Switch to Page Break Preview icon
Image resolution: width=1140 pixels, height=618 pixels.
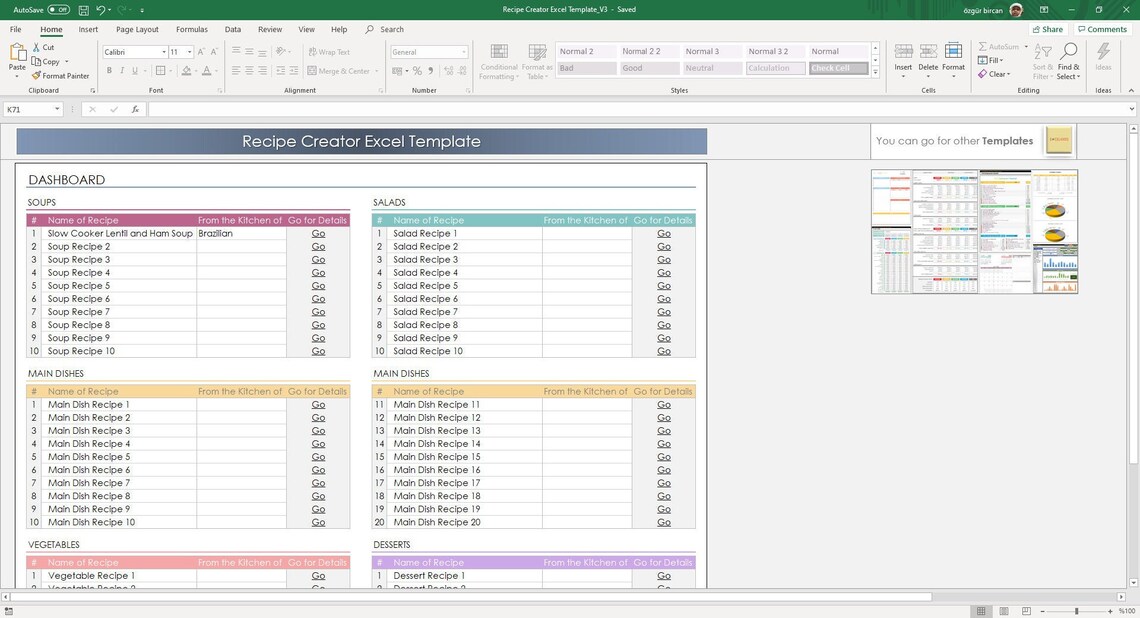1026,611
